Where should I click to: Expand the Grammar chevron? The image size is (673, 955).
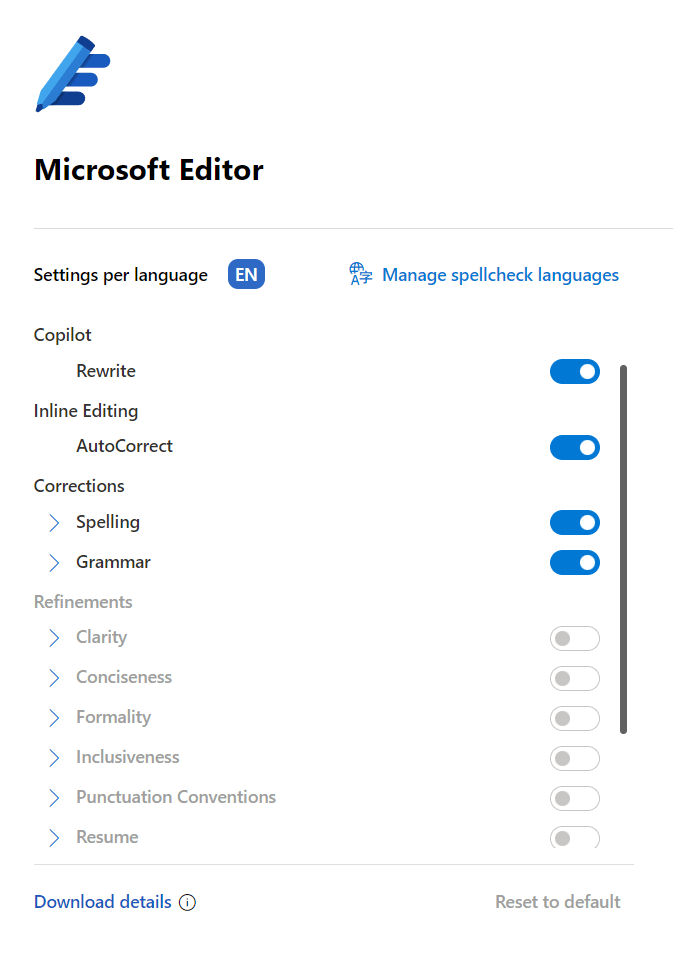pyautogui.click(x=54, y=563)
